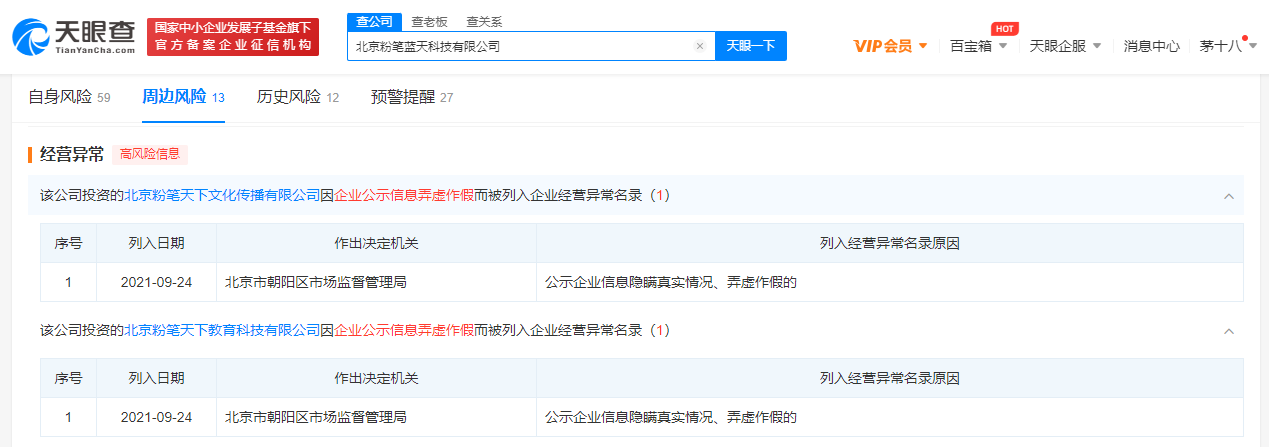The height and width of the screenshot is (447, 1269).
Task: Click the 经营异常 section heading
Action: [x=72, y=154]
